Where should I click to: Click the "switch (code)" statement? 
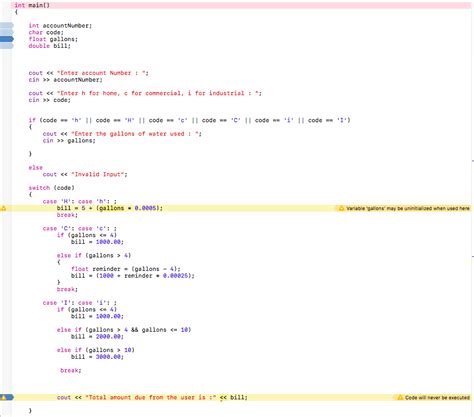click(x=51, y=188)
